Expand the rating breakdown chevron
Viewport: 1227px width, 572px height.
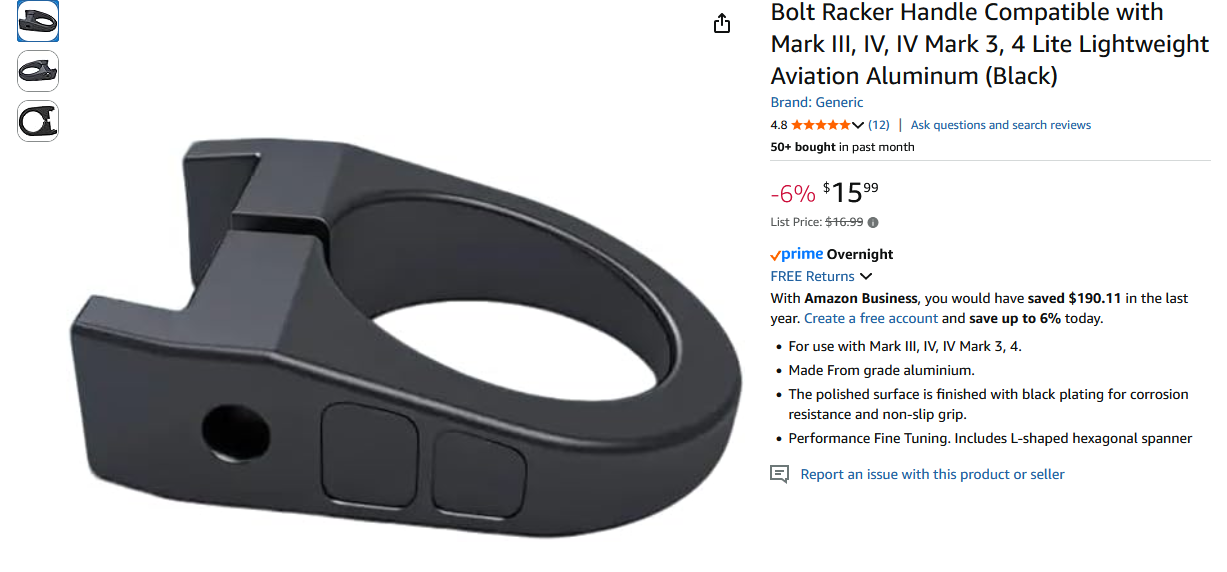[x=857, y=125]
